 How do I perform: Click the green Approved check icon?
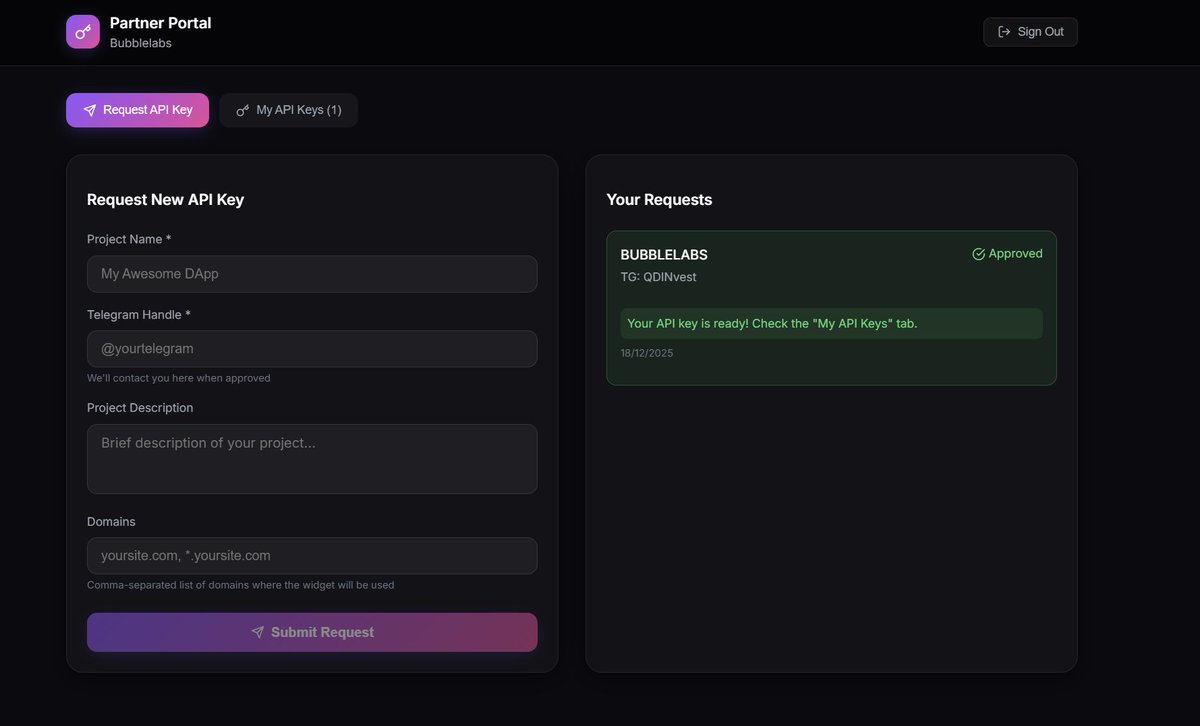[978, 254]
